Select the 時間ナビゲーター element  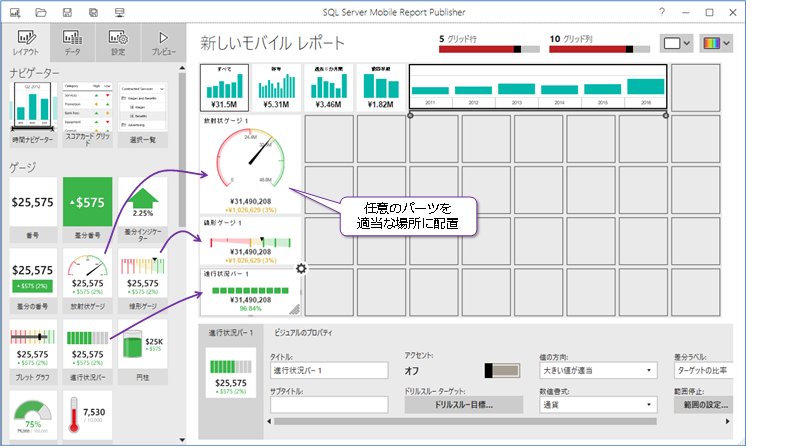point(33,114)
